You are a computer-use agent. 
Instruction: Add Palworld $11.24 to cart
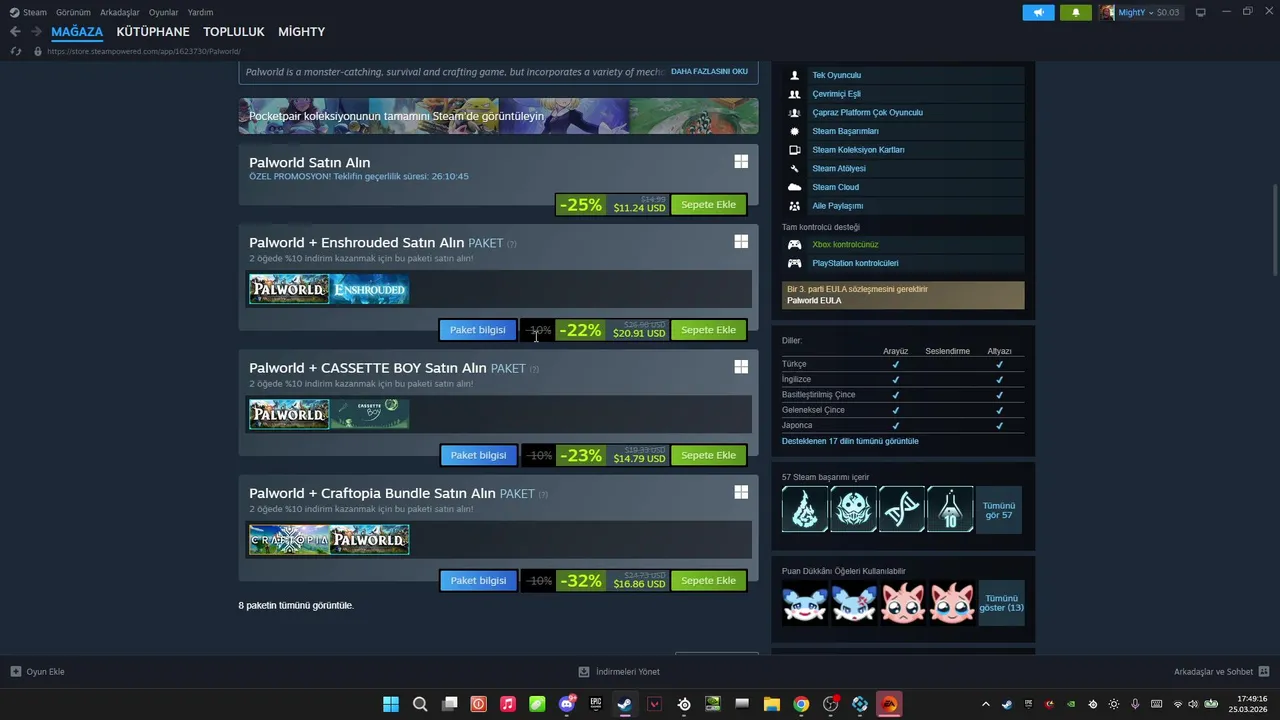click(708, 205)
